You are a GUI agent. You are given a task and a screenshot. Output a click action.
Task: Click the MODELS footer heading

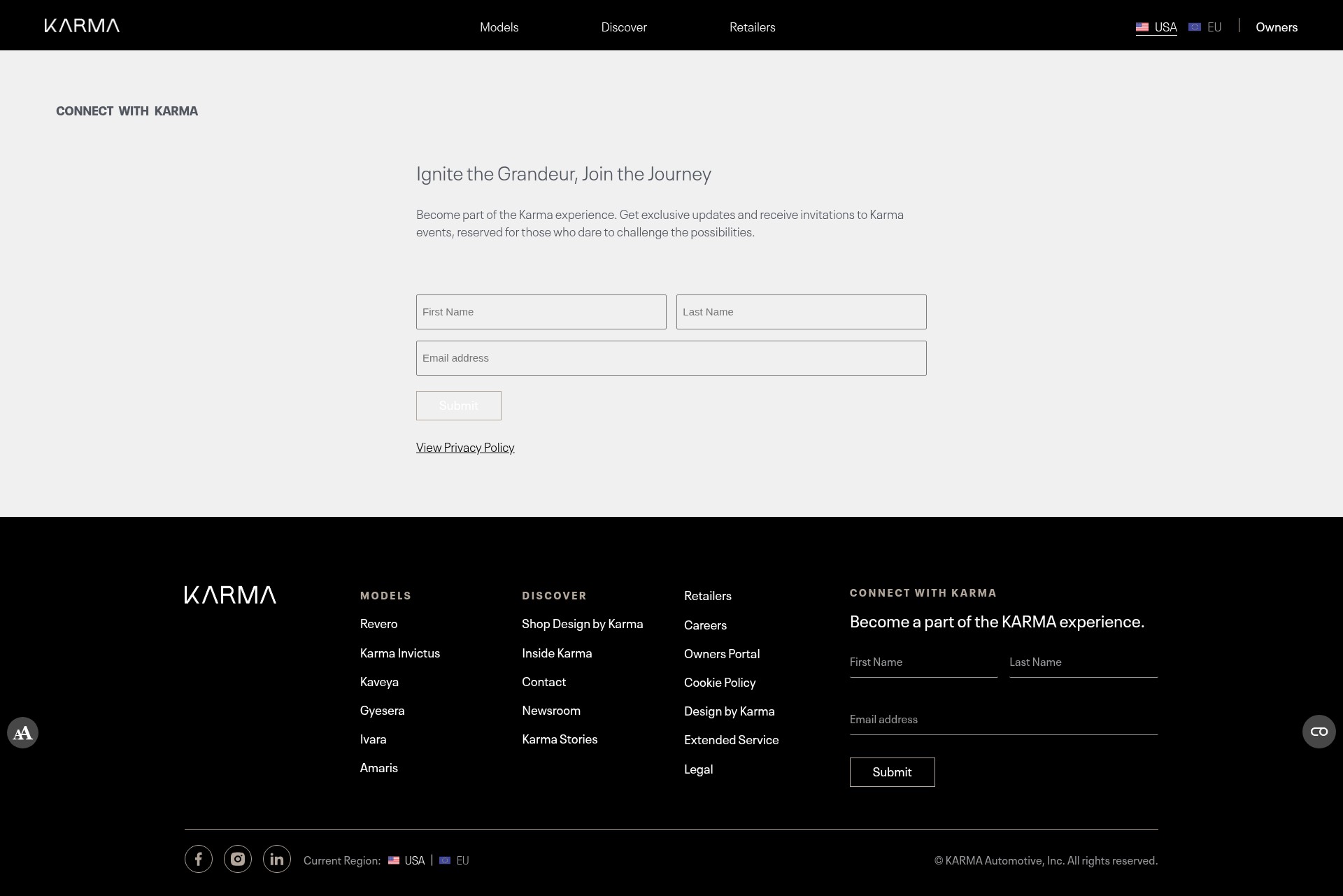coord(385,596)
